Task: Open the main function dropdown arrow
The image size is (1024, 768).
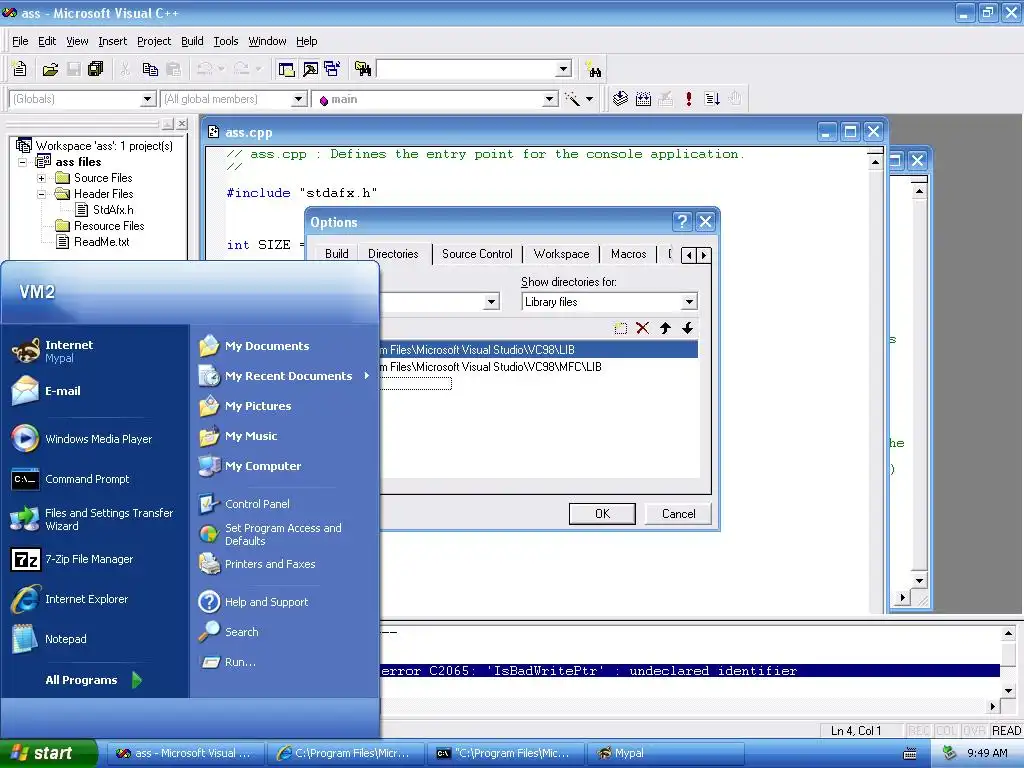Action: (550, 99)
